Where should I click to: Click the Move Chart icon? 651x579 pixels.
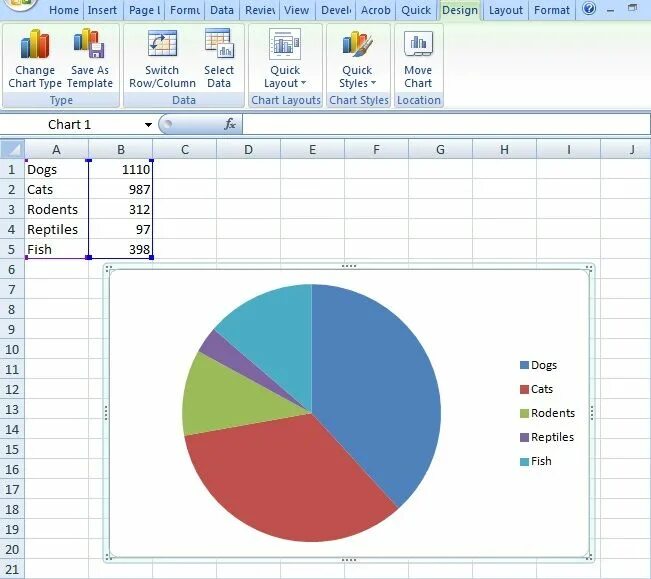418,44
